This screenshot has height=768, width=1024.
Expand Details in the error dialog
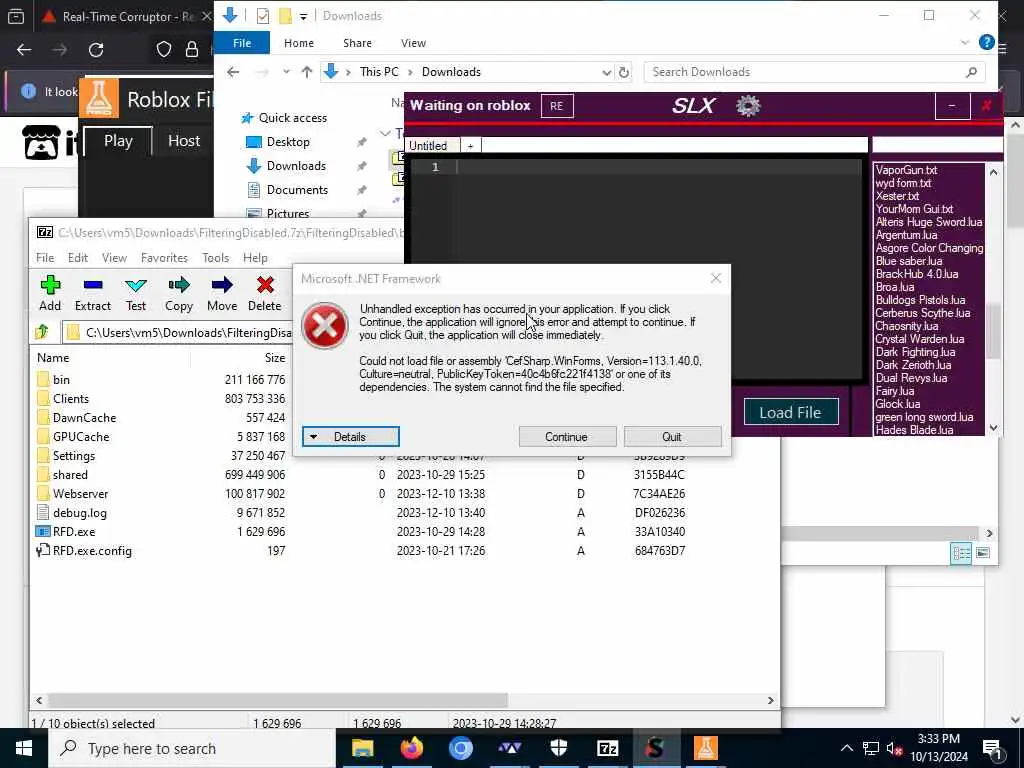[x=351, y=437]
